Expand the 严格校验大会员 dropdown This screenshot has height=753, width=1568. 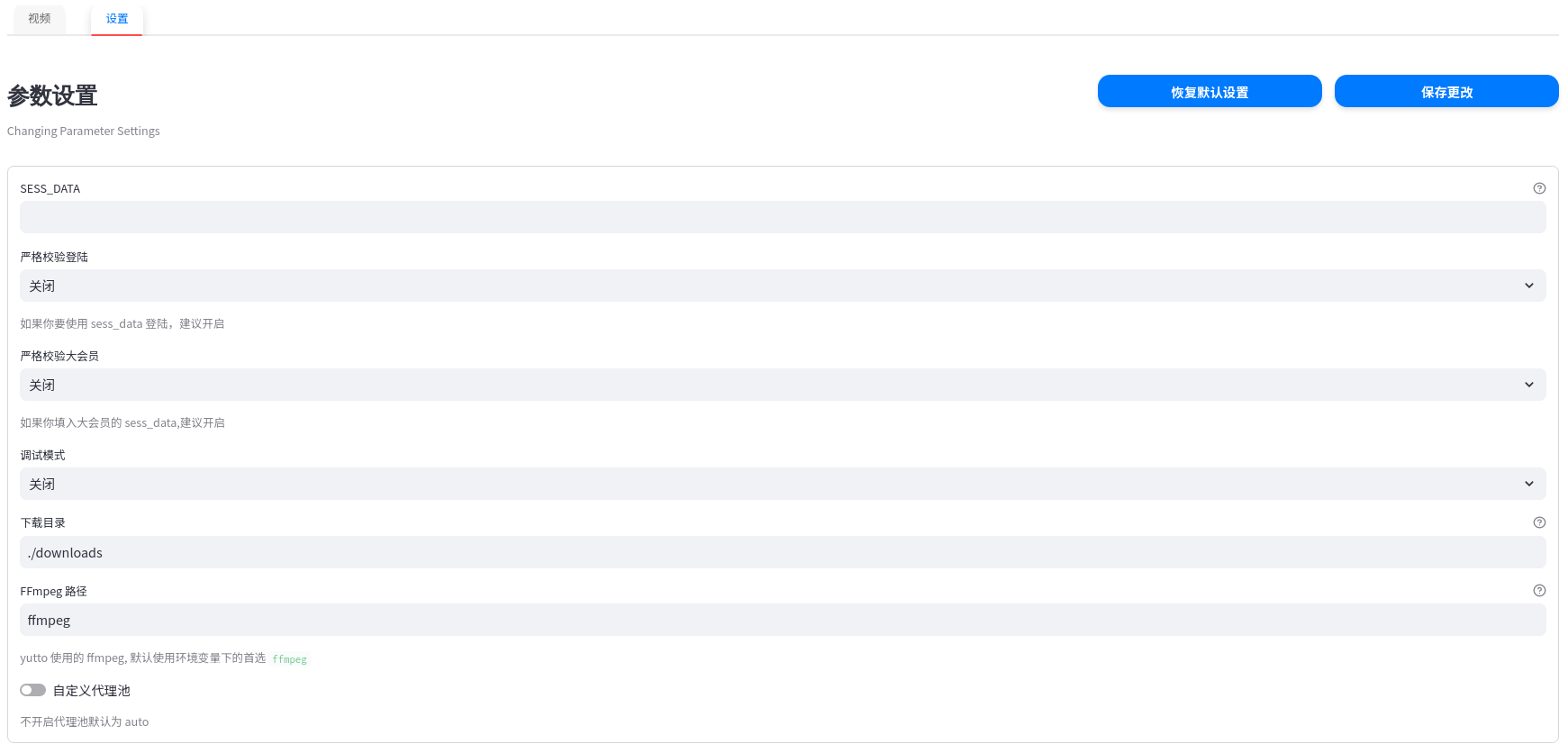(x=782, y=385)
